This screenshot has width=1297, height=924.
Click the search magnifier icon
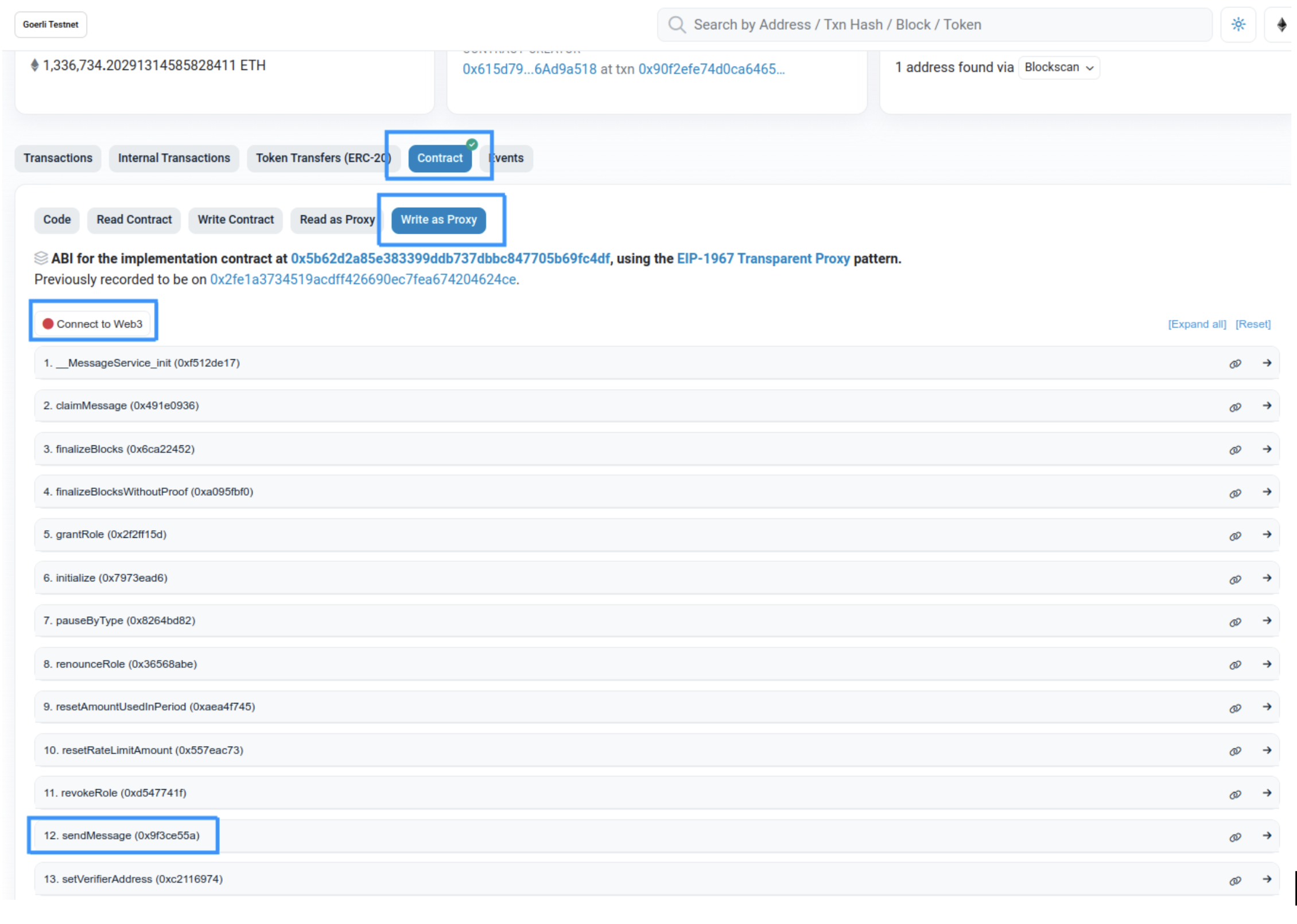[x=677, y=25]
